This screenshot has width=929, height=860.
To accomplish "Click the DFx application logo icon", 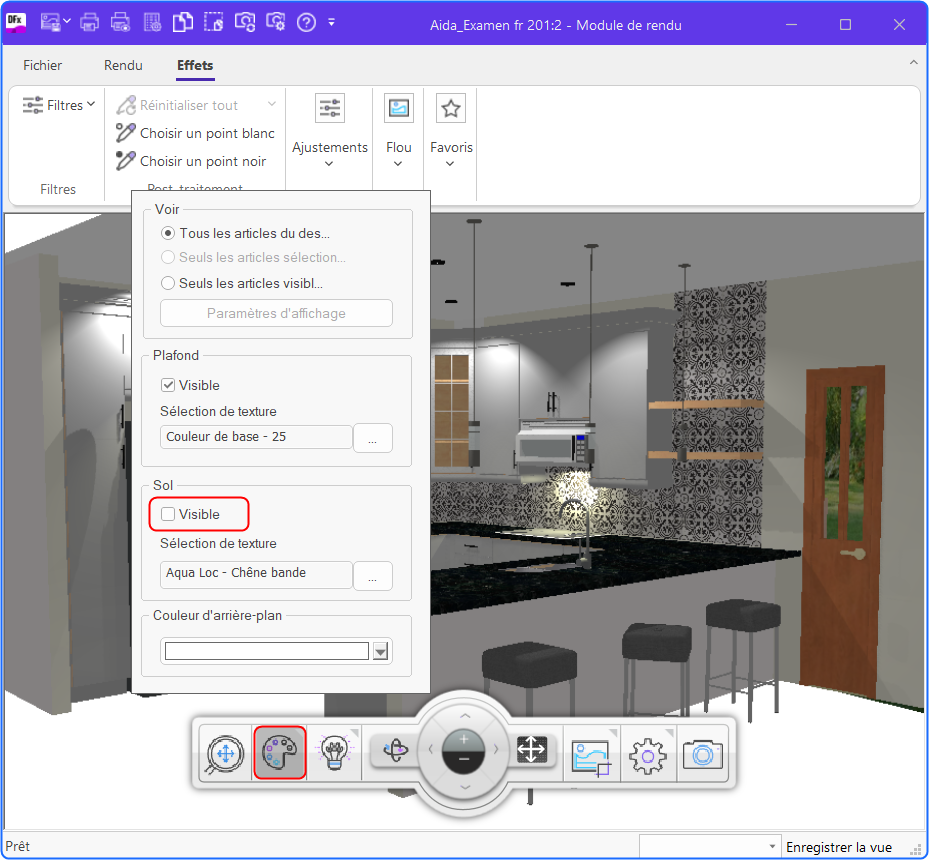I will point(15,23).
